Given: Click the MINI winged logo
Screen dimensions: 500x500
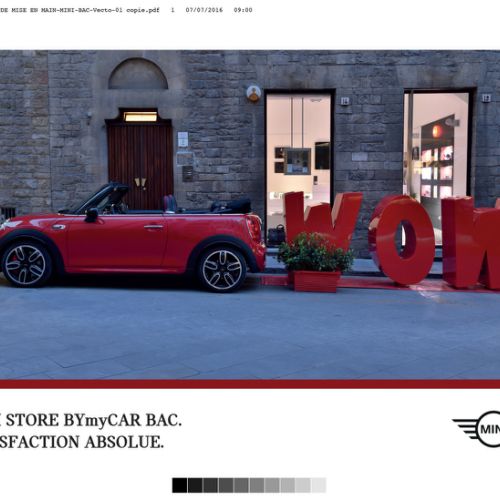Looking at the screenshot, I should (x=477, y=429).
